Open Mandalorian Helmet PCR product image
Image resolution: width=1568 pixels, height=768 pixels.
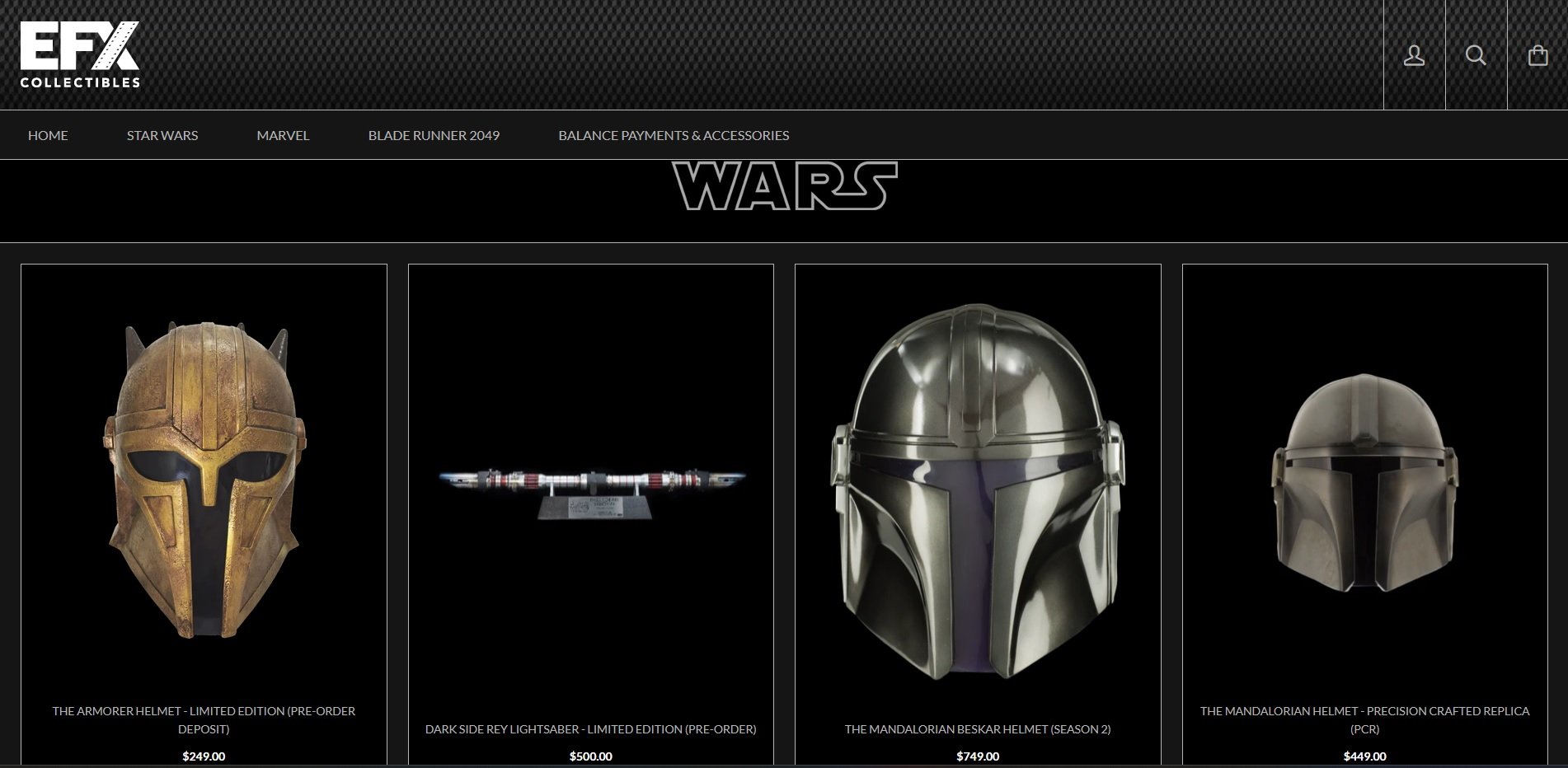1364,483
